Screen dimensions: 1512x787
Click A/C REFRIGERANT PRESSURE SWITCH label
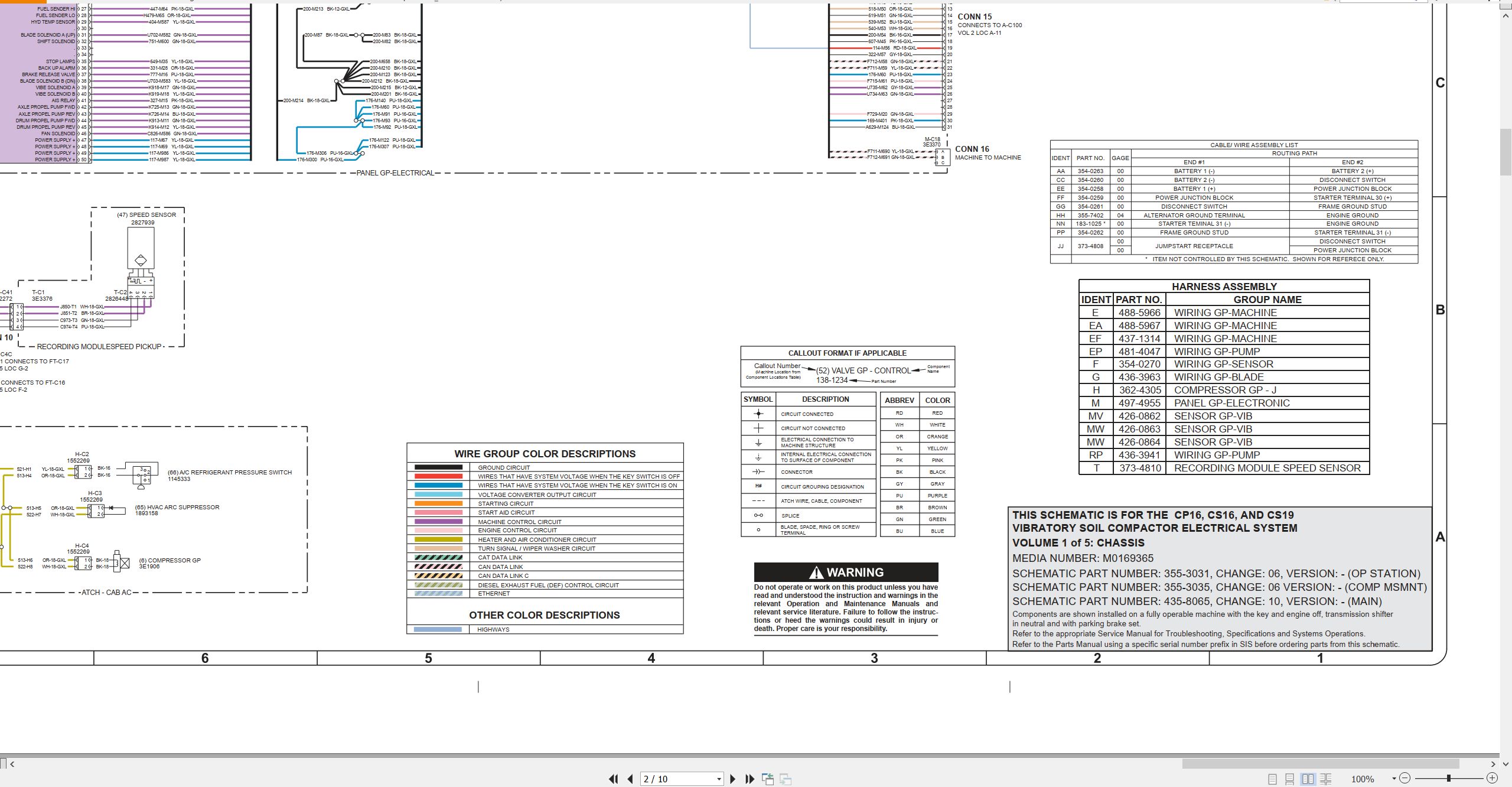pos(229,472)
